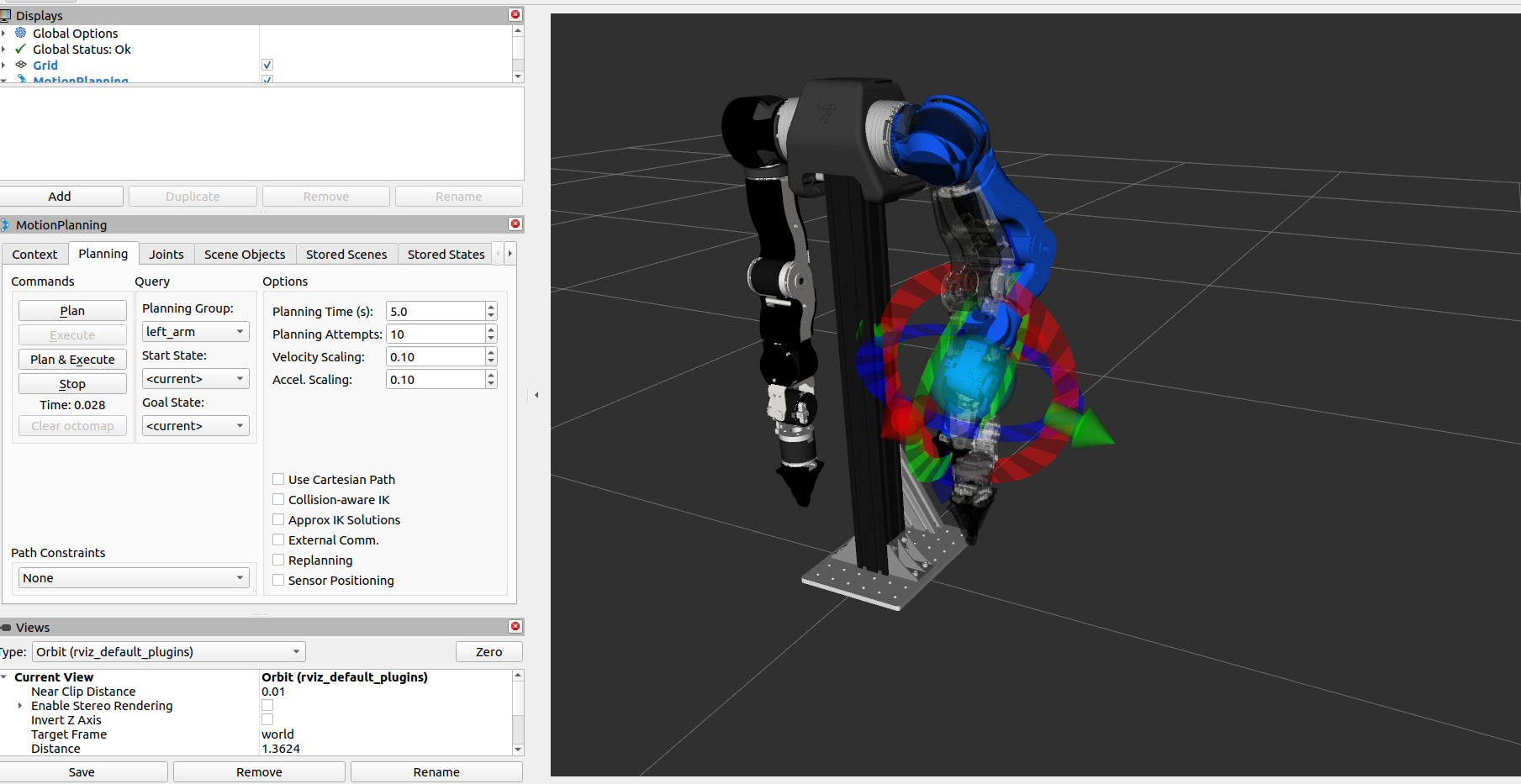1521x784 pixels.
Task: Switch to the Scene Objects tab
Action: [x=245, y=255]
